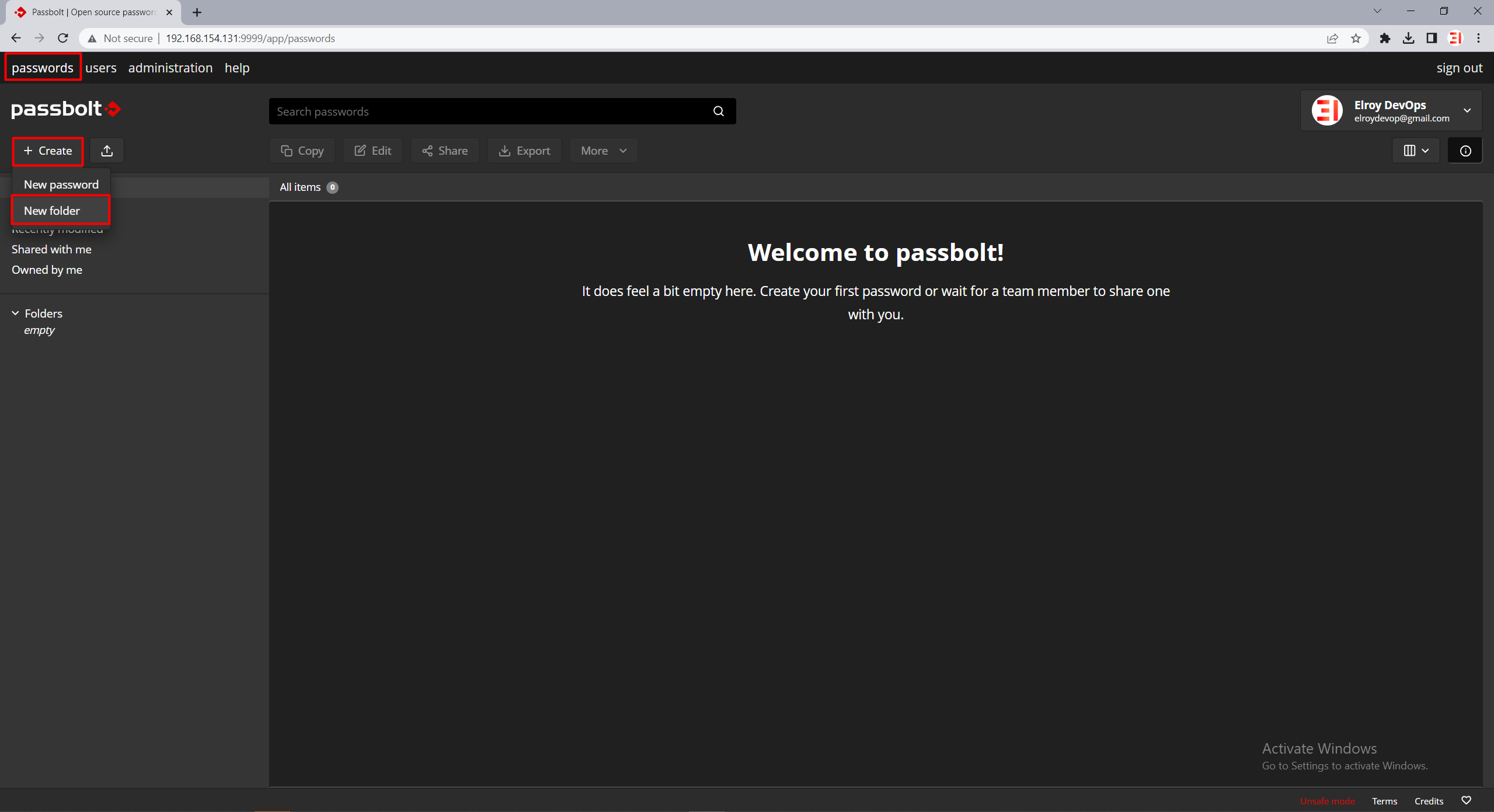The image size is (1494, 812).
Task: Click the Folders heading label
Action: [x=43, y=313]
